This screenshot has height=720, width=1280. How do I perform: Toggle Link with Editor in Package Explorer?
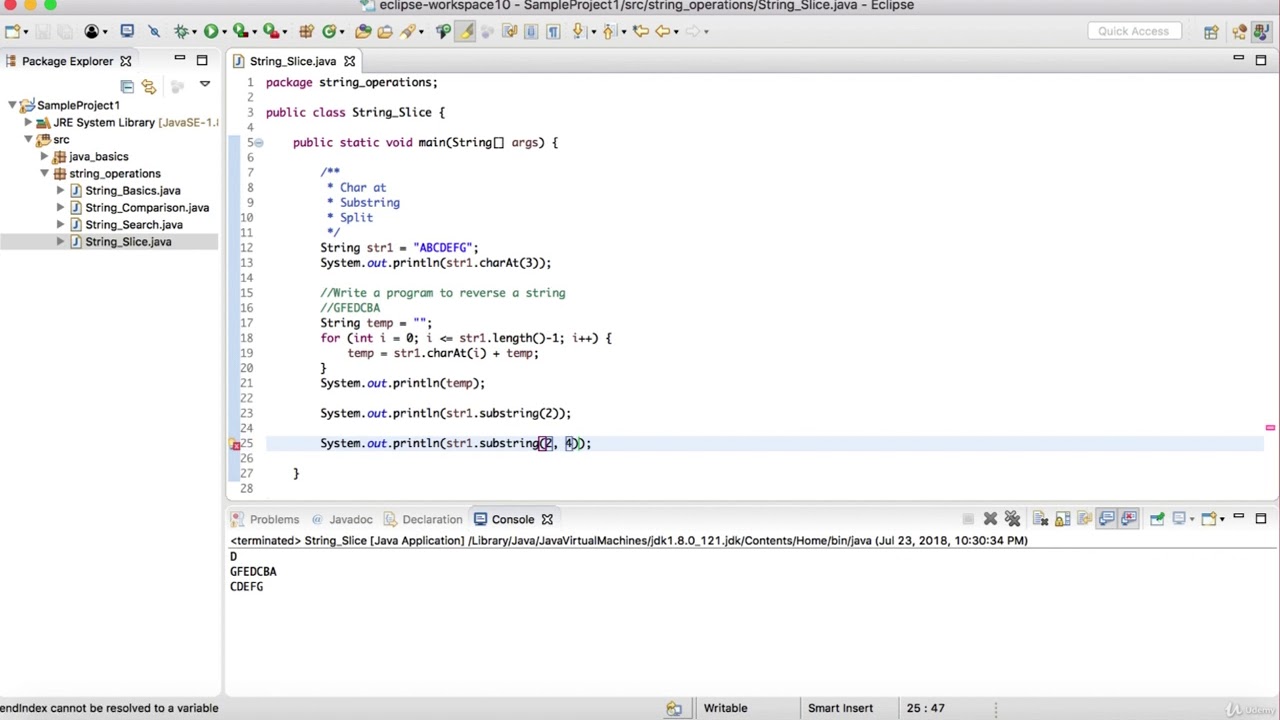click(x=149, y=86)
